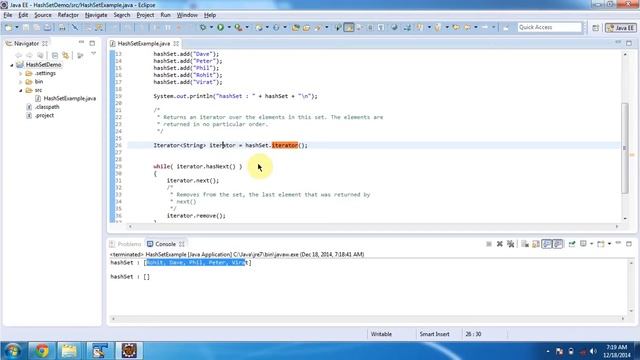Toggle Show Console When Standard Error Changes

coord(558,244)
